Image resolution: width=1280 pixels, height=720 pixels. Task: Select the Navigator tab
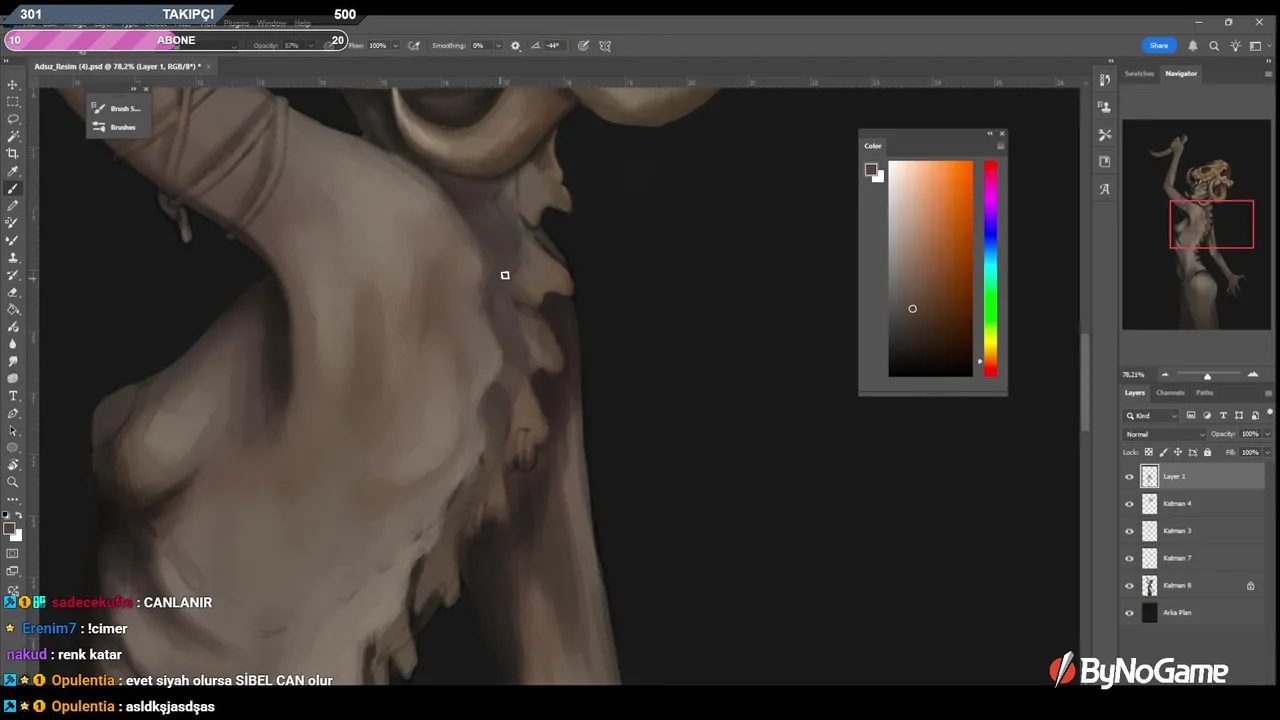1181,73
